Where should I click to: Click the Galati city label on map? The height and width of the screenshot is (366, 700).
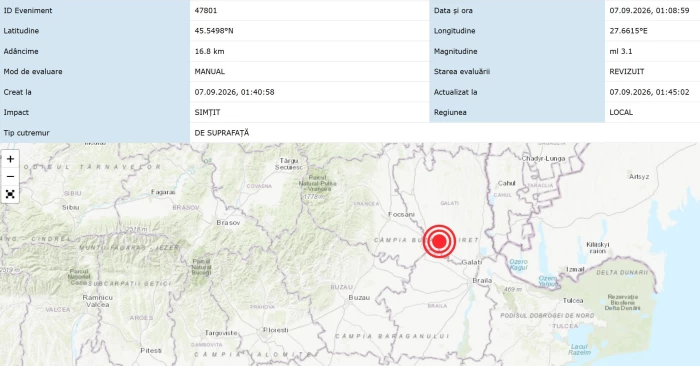(471, 262)
